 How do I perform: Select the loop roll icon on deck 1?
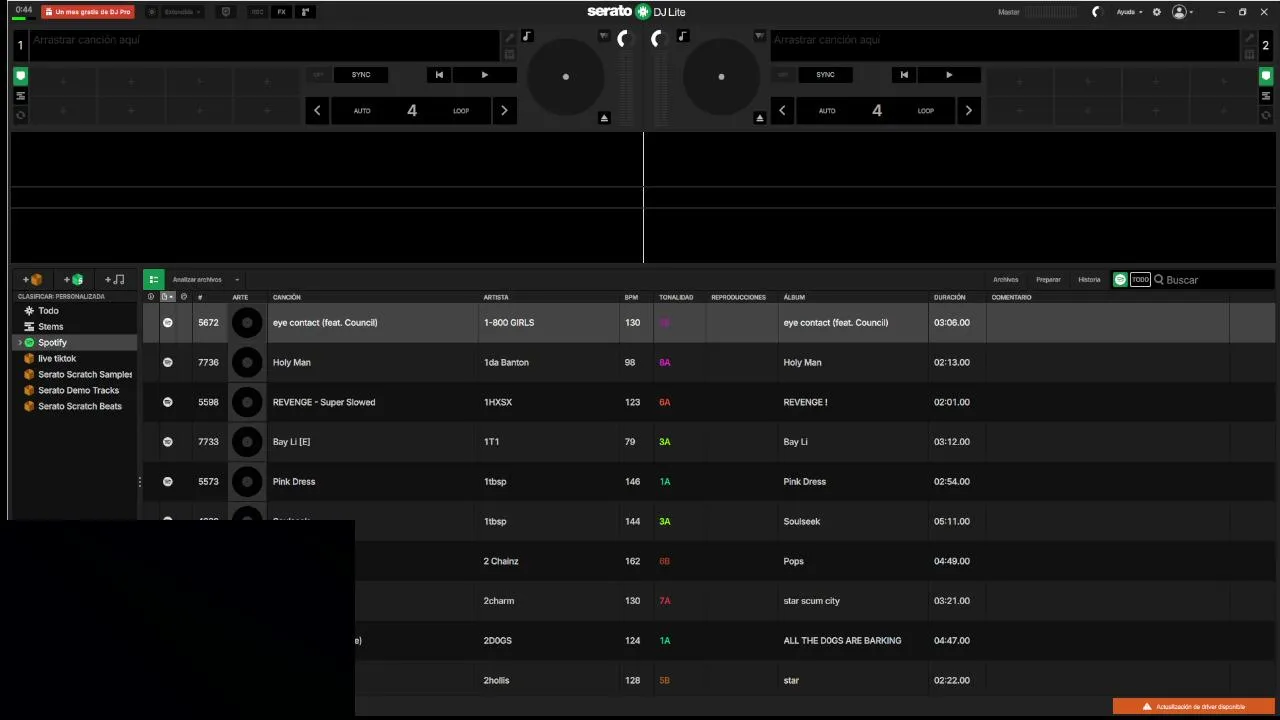[20, 115]
